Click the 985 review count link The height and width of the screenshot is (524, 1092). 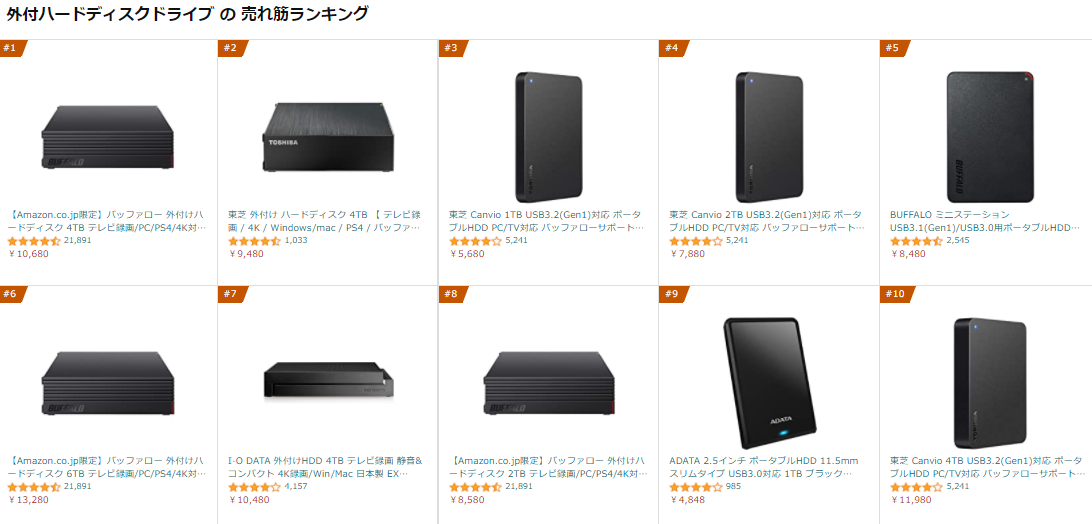point(734,487)
